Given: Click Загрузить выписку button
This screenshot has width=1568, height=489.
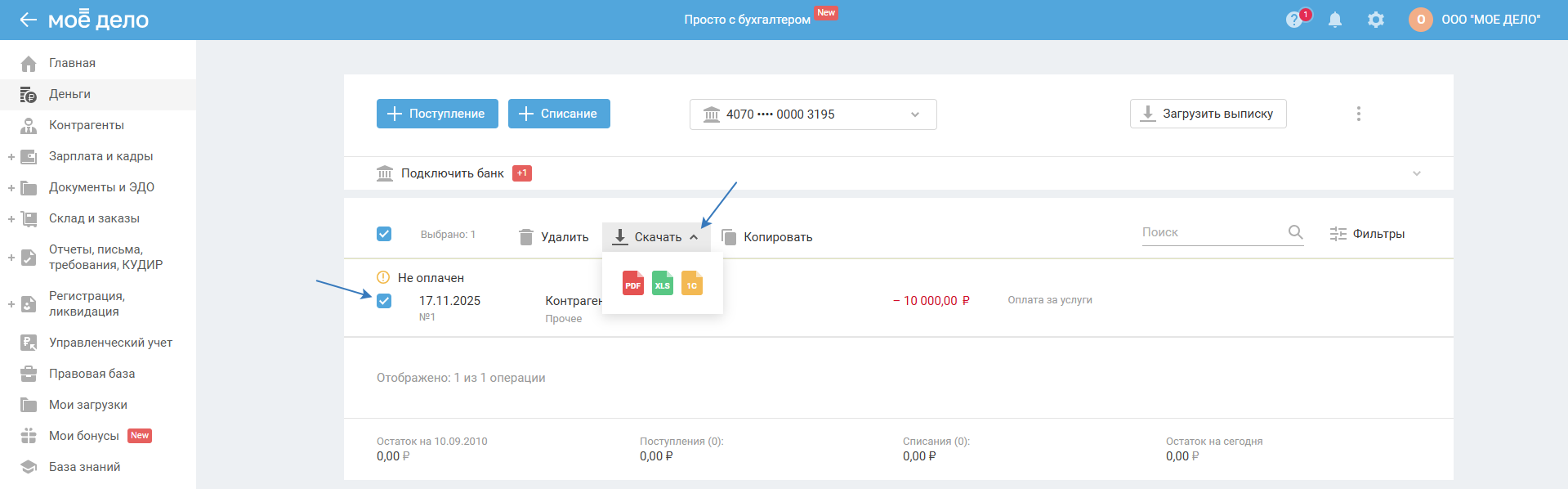Looking at the screenshot, I should [1208, 114].
